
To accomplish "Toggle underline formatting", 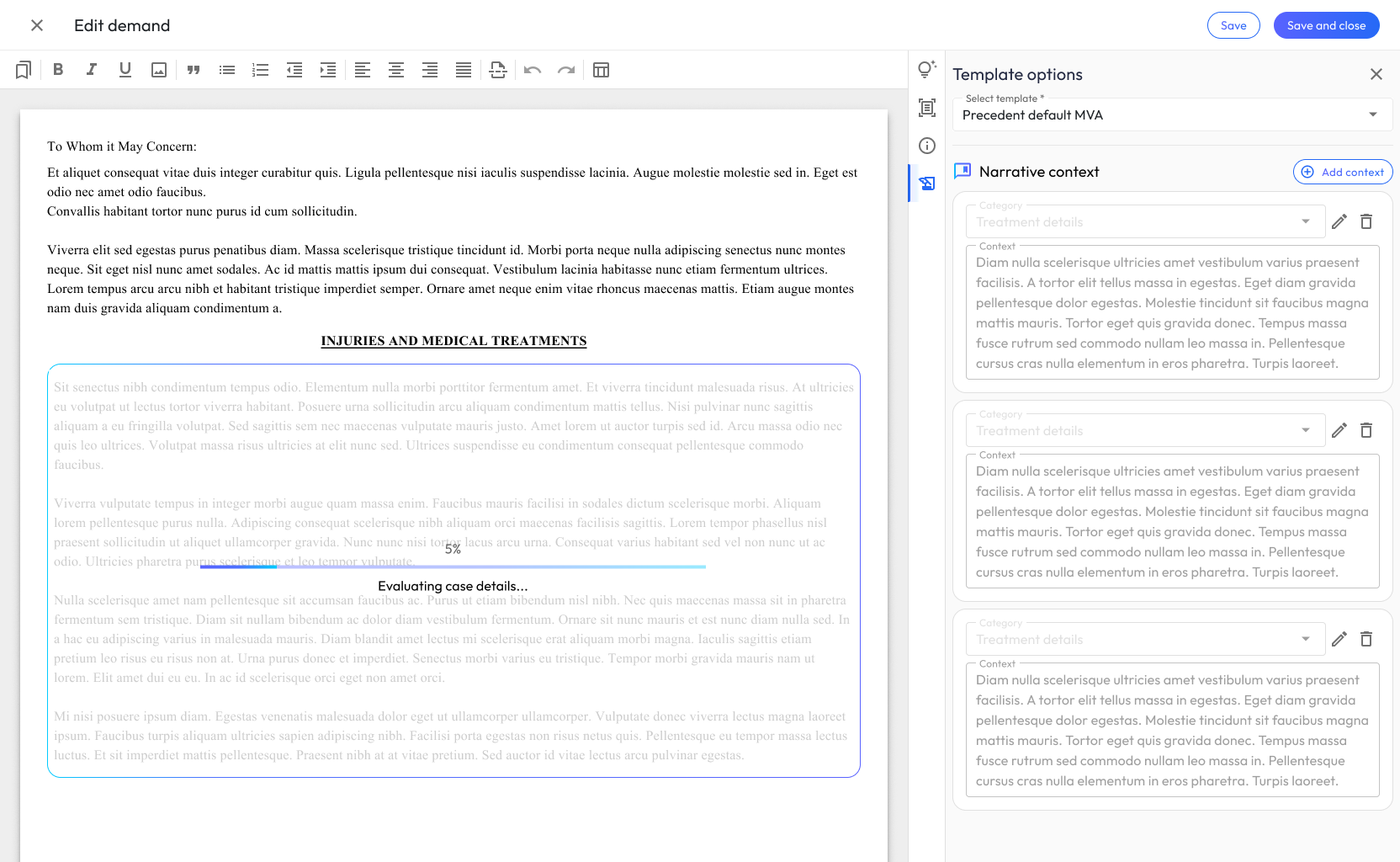I will [125, 70].
